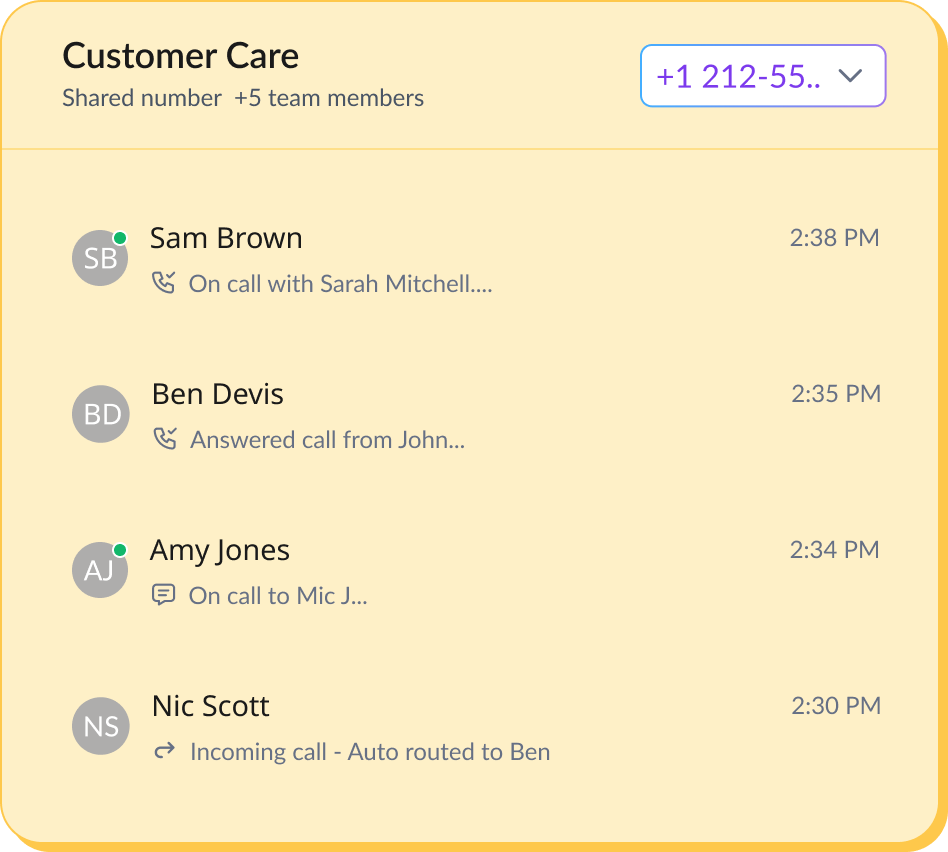Viewport: 948px width, 852px height.
Task: Click the AJ avatar for Amy Jones
Action: pyautogui.click(x=100, y=570)
